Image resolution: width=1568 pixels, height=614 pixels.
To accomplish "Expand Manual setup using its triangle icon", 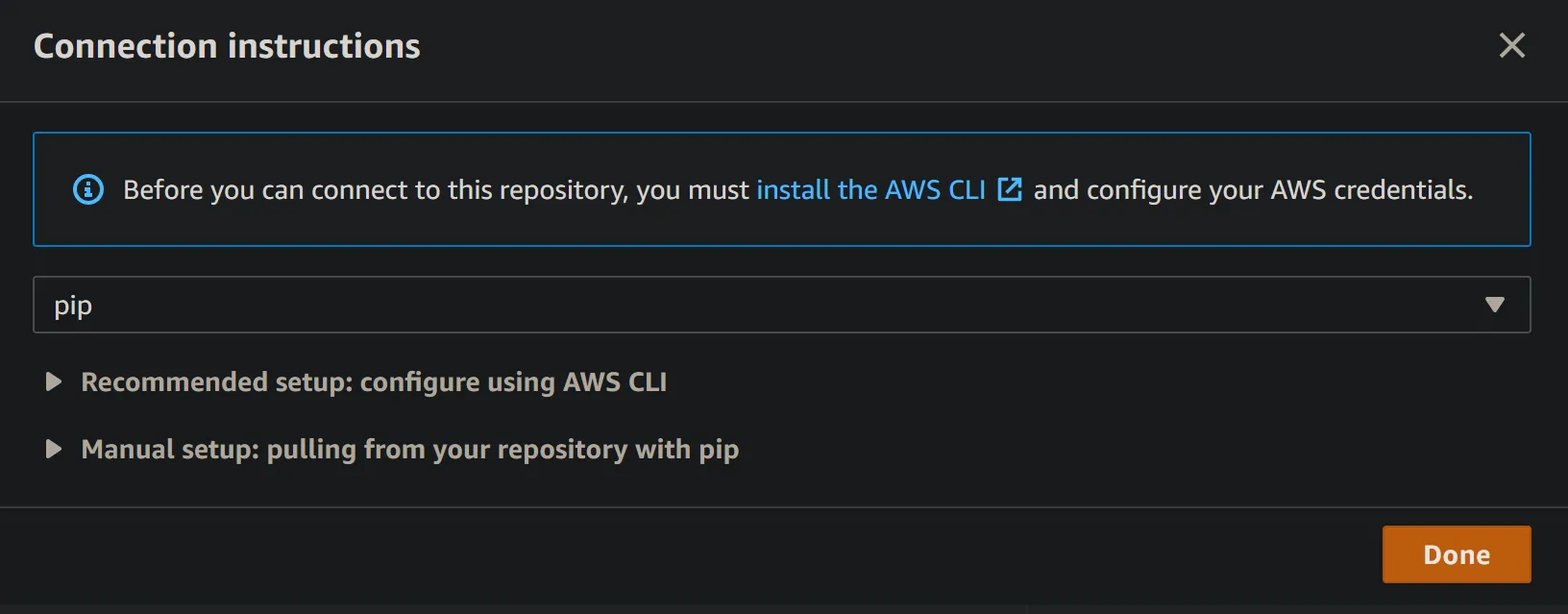I will (x=54, y=450).
